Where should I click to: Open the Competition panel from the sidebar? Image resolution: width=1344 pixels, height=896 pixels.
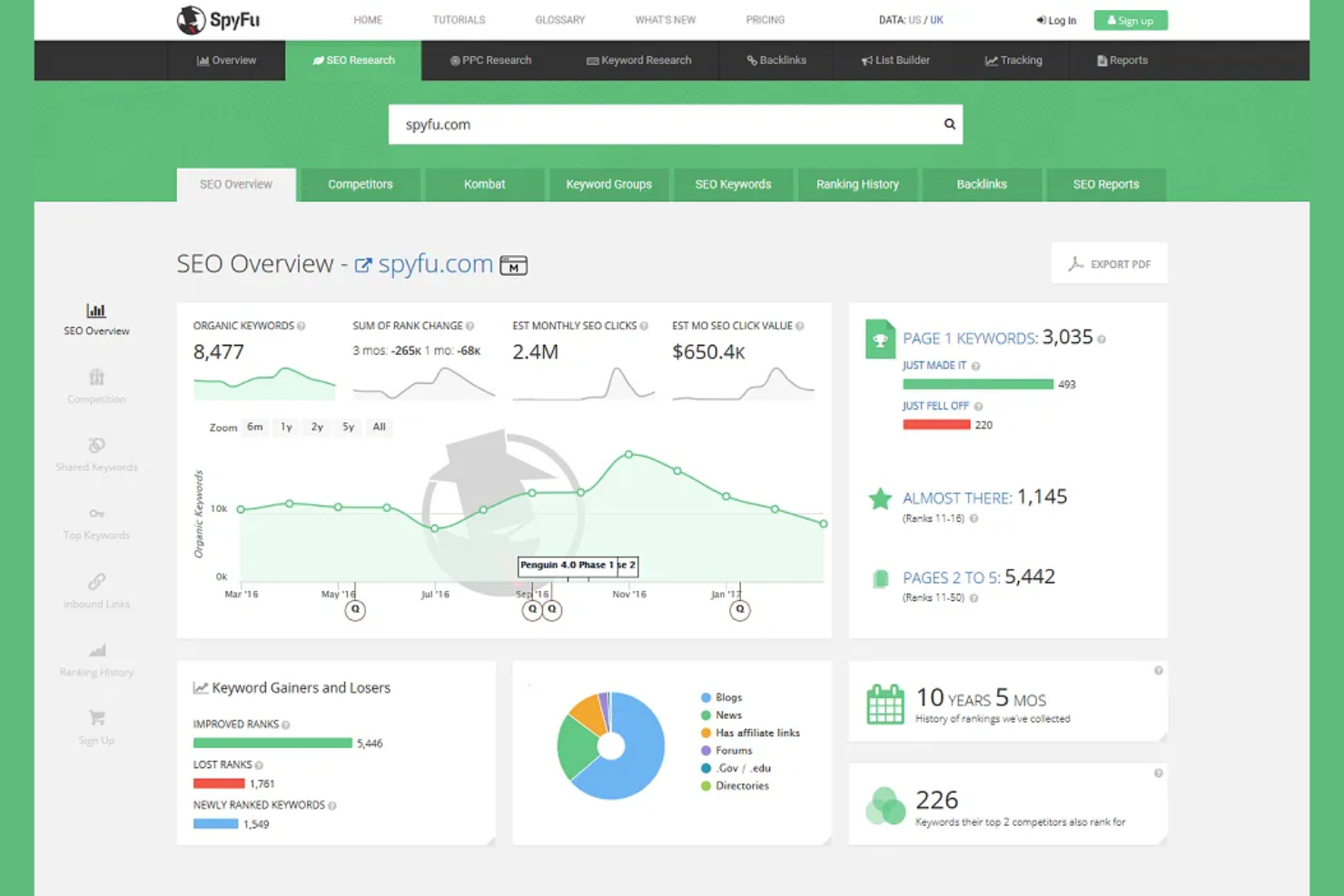click(x=95, y=379)
